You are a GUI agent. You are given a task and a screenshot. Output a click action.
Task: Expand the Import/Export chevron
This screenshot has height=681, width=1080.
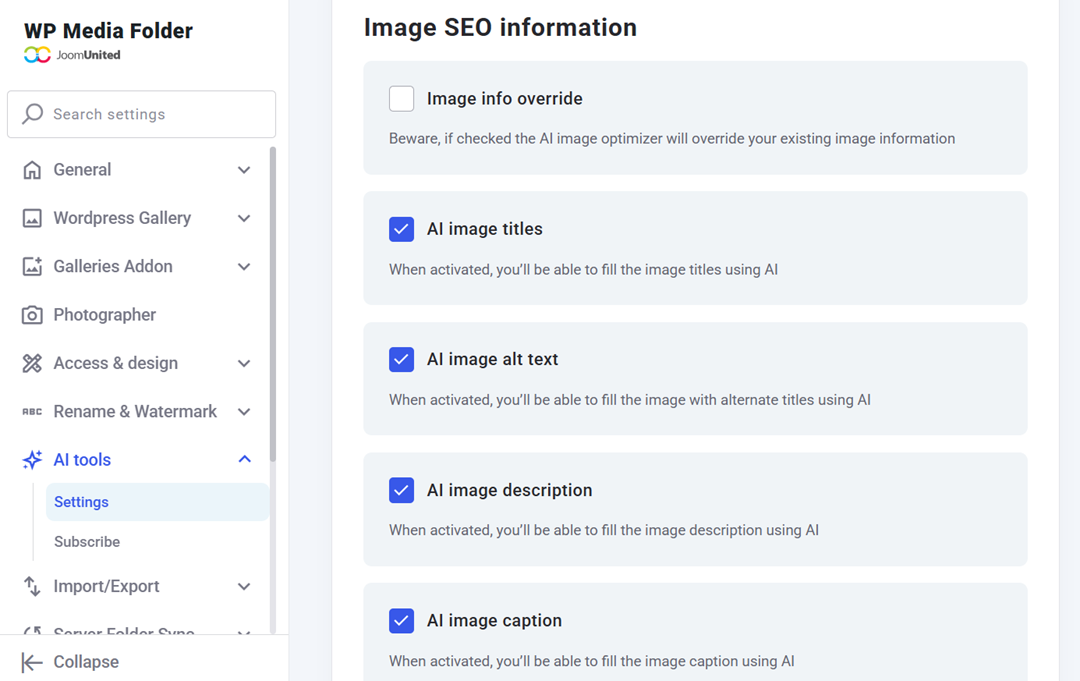[244, 587]
